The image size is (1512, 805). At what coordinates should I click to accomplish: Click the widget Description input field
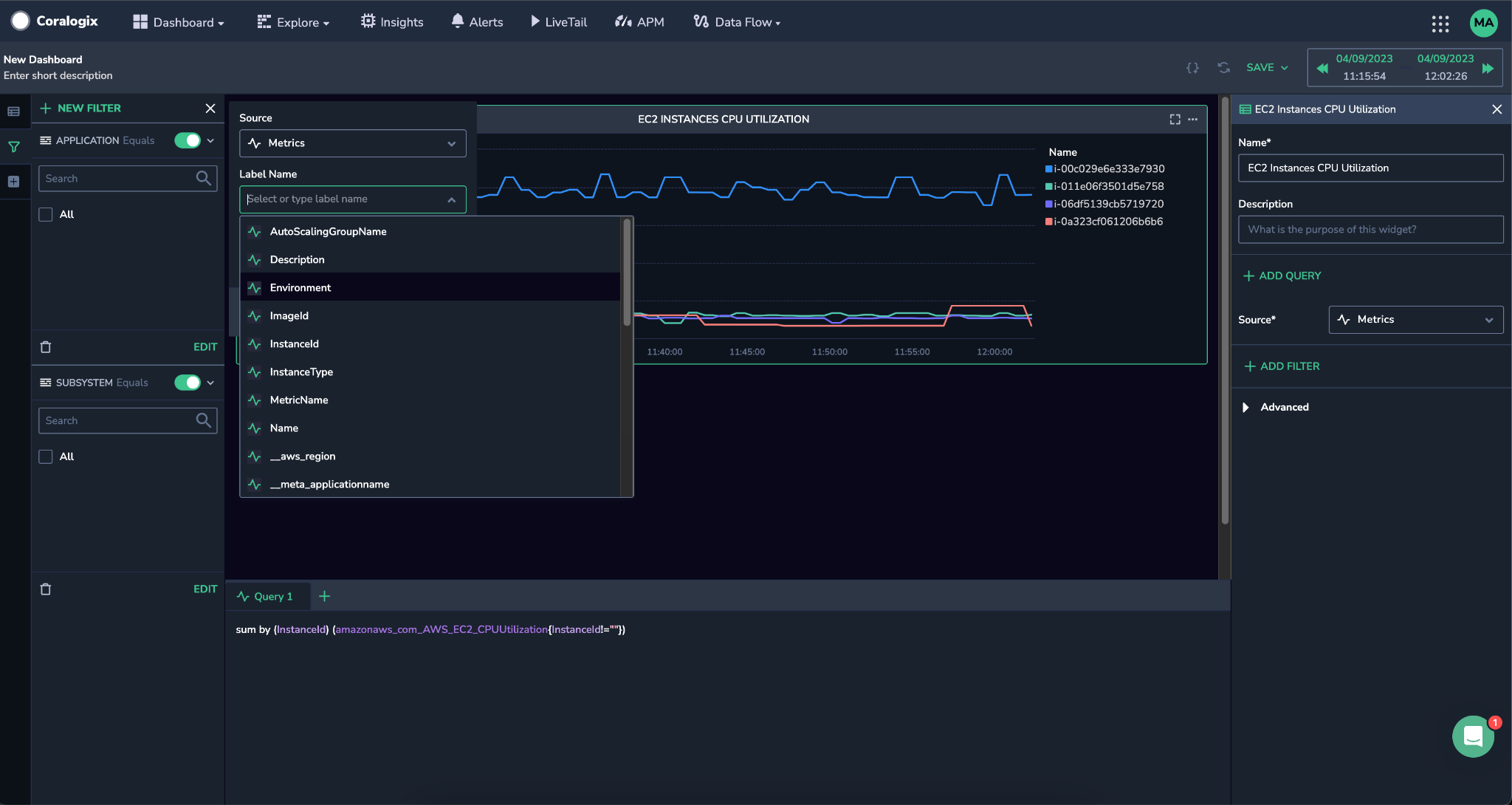pyautogui.click(x=1370, y=230)
